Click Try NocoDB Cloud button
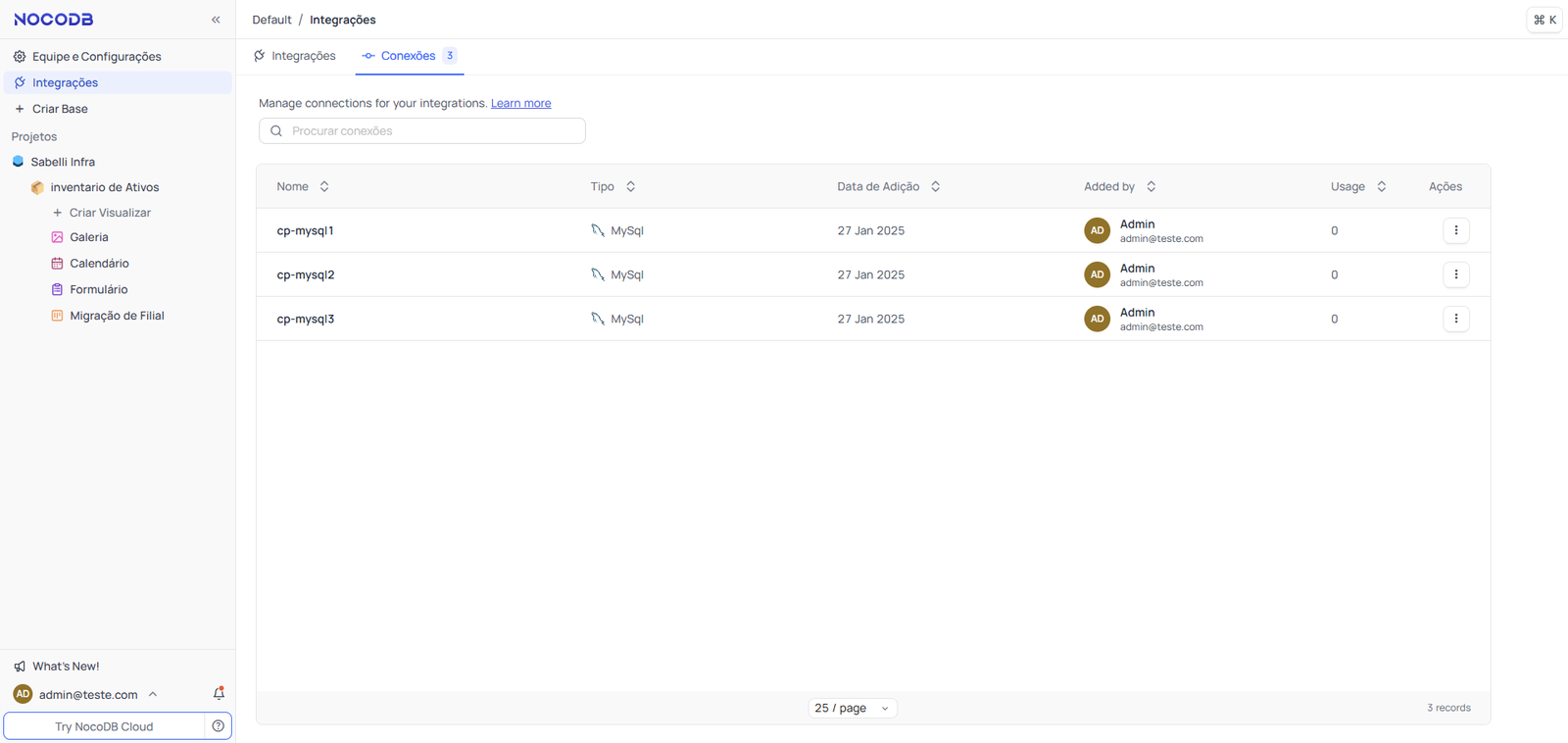The image size is (1568, 743). tap(104, 726)
